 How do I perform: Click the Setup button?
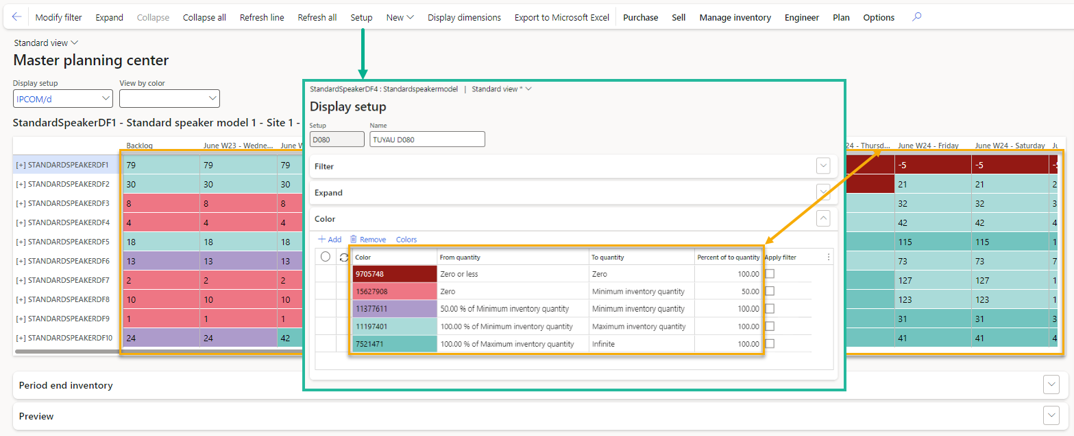coord(362,18)
